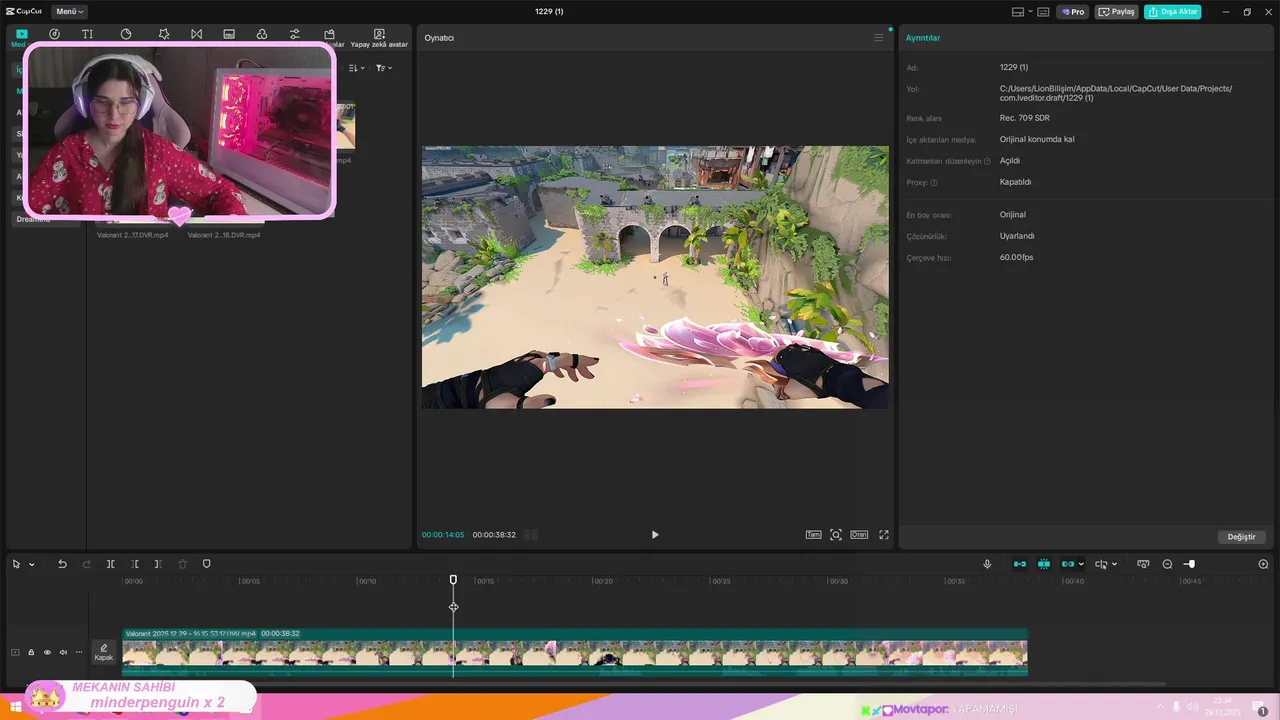Screen dimensions: 1280x720
Task: Open the Adjustment sliders icon tab
Action: click(295, 34)
